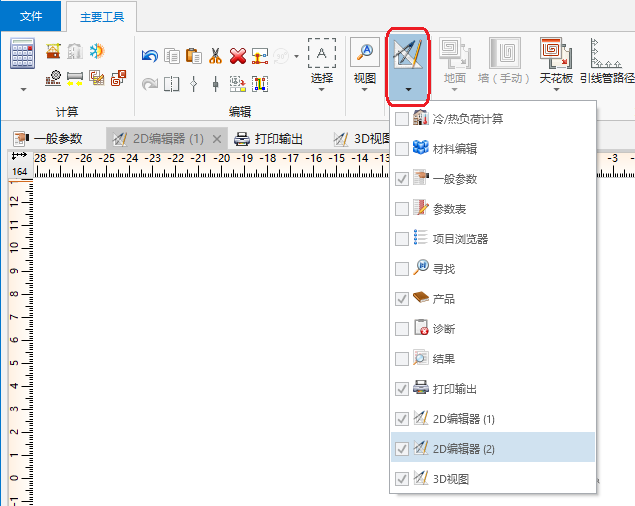Viewport: 635px width, 506px height.
Task: Click the 视图 magnifier icon
Action: coord(364,53)
